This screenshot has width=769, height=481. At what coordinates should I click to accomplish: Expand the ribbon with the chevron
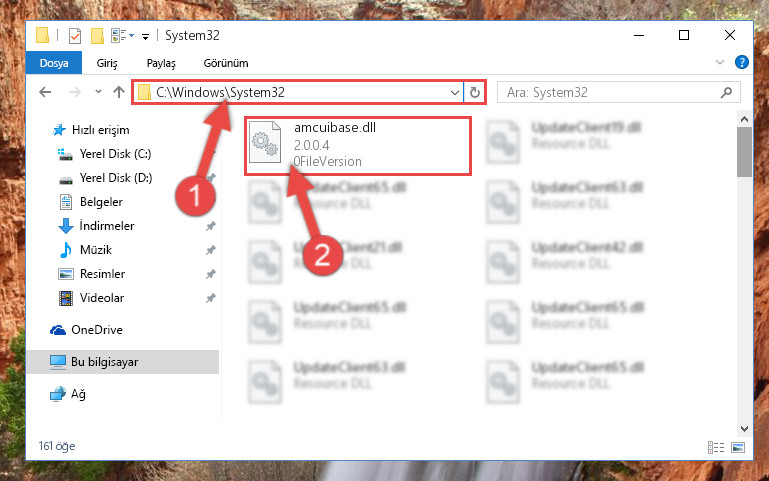coord(719,62)
